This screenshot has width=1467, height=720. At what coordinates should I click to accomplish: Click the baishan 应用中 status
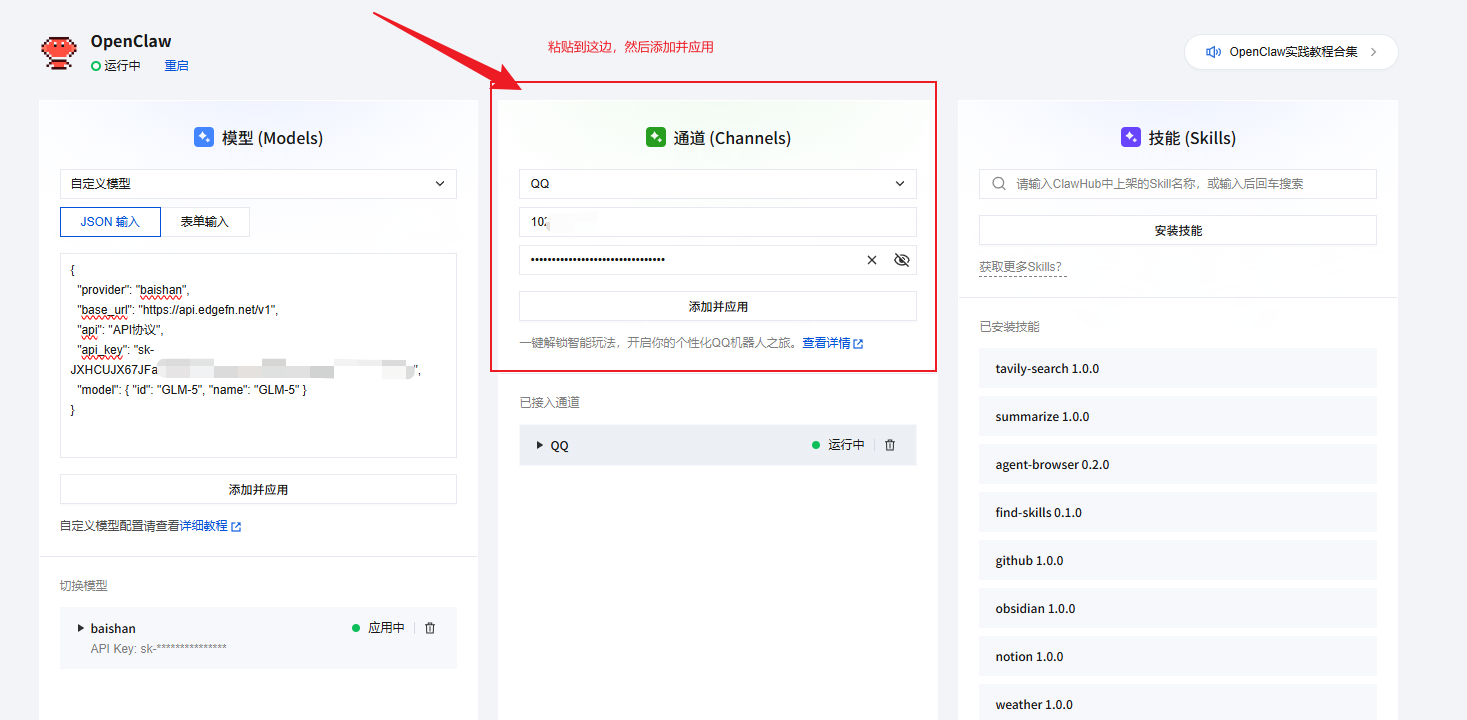378,628
